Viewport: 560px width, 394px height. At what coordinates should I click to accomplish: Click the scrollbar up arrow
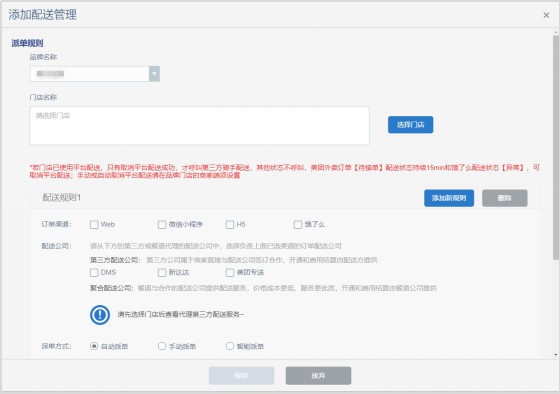(x=556, y=33)
